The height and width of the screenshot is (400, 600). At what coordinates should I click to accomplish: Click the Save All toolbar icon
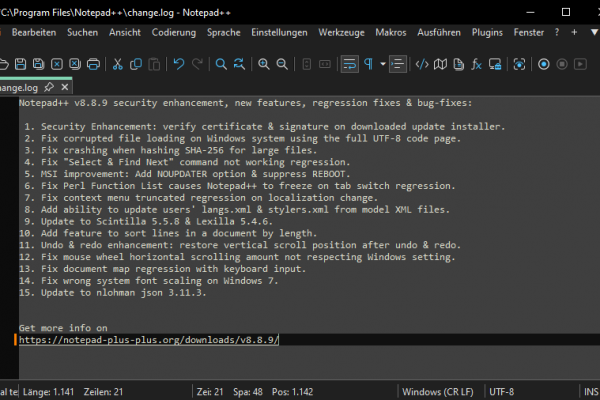(38, 64)
